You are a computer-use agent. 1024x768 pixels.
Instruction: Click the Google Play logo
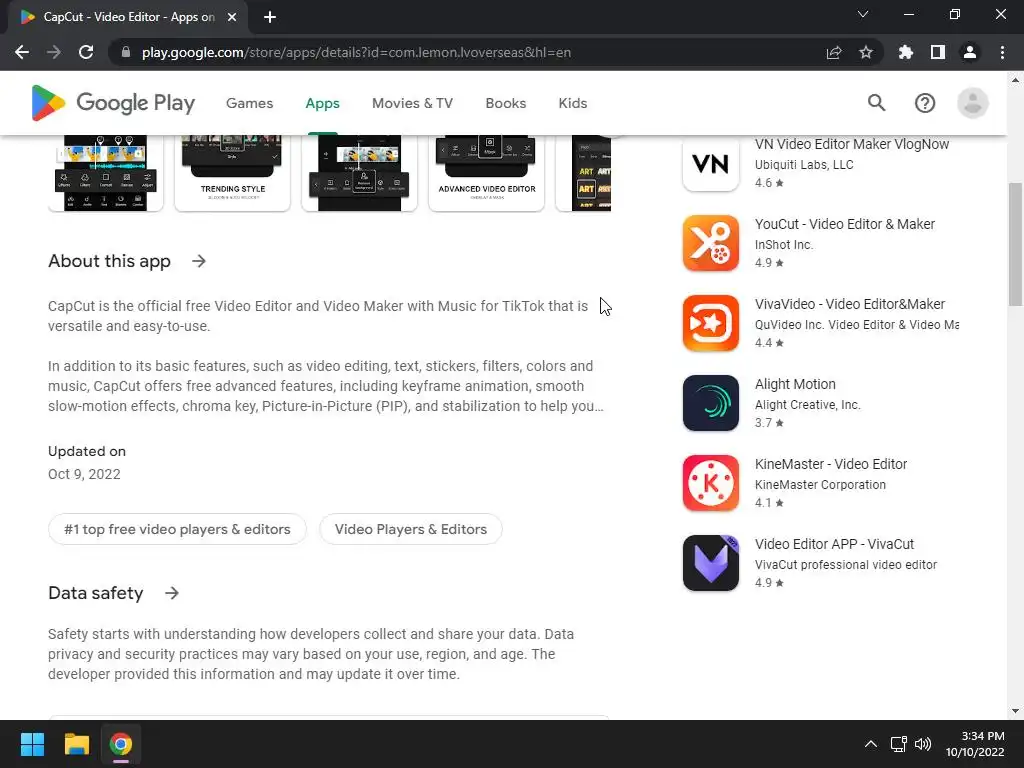(113, 103)
